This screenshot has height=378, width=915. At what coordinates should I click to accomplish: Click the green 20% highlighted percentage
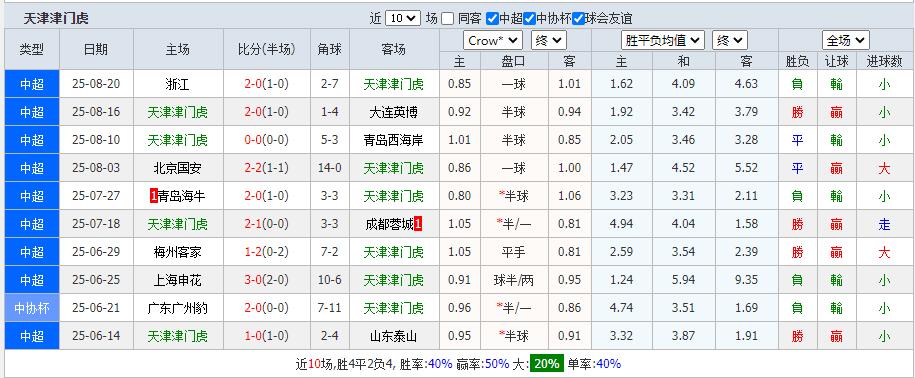(547, 364)
